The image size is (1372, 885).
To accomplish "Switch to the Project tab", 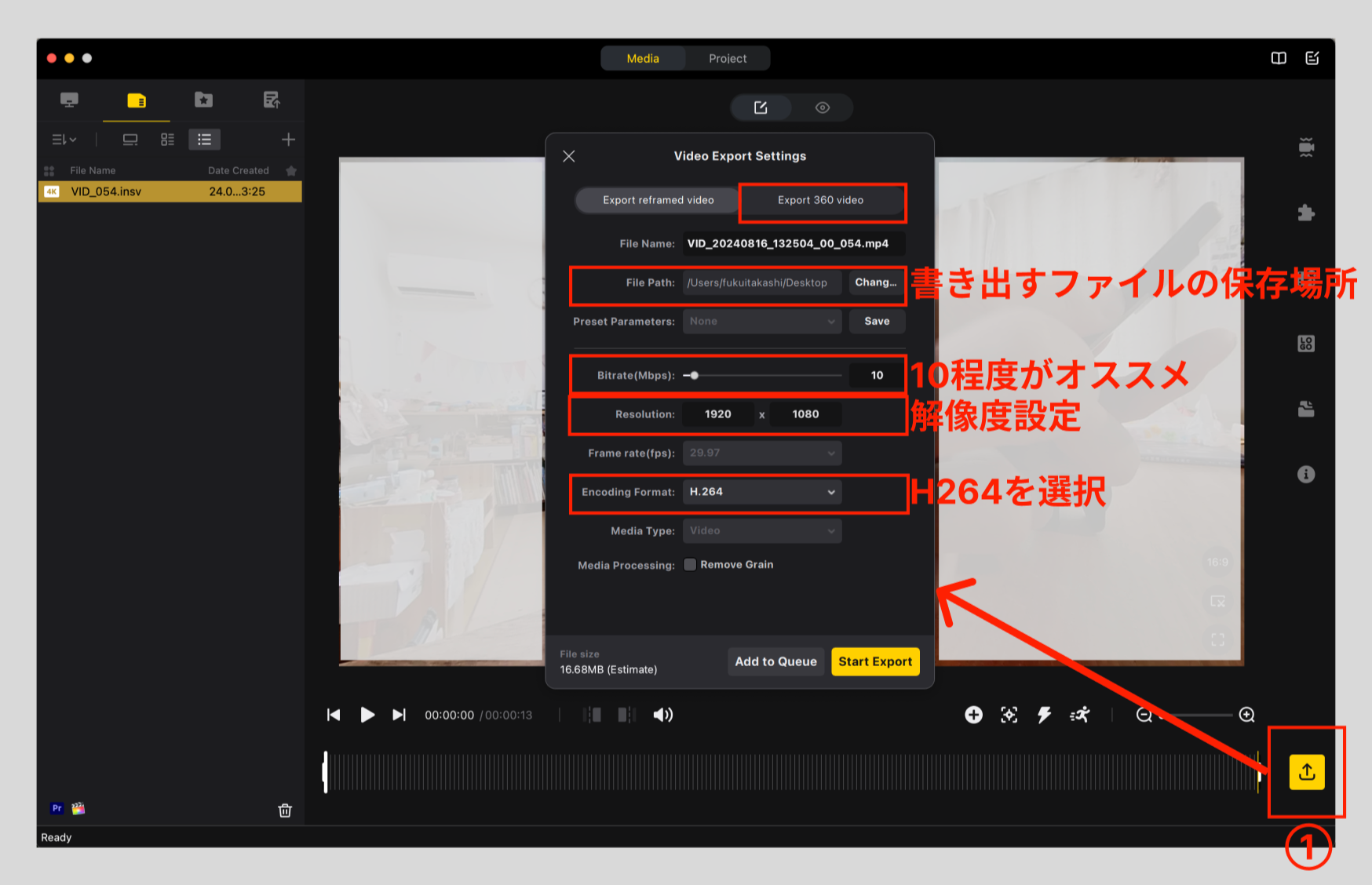I will click(x=728, y=58).
